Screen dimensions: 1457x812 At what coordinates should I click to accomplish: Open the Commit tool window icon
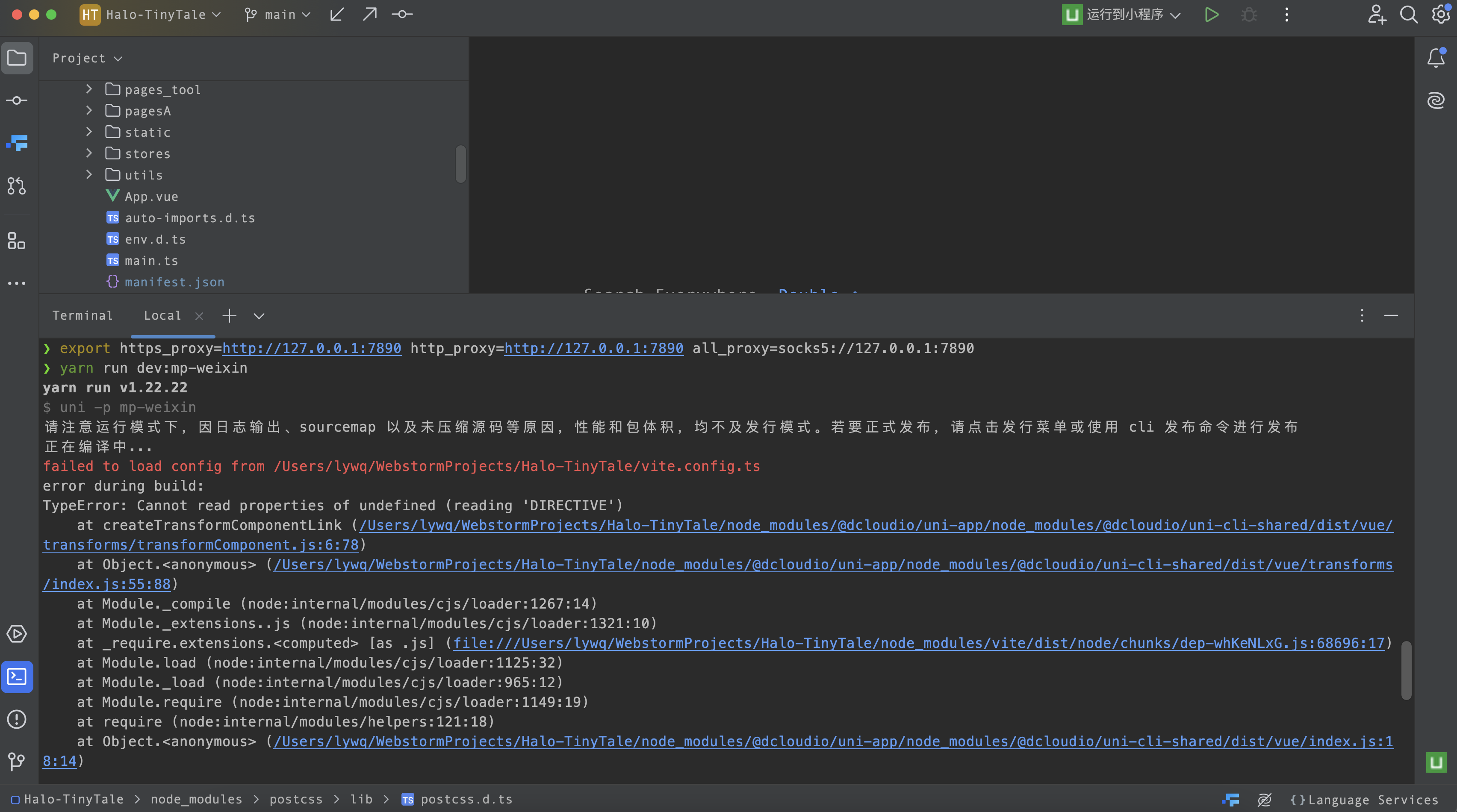pyautogui.click(x=17, y=101)
